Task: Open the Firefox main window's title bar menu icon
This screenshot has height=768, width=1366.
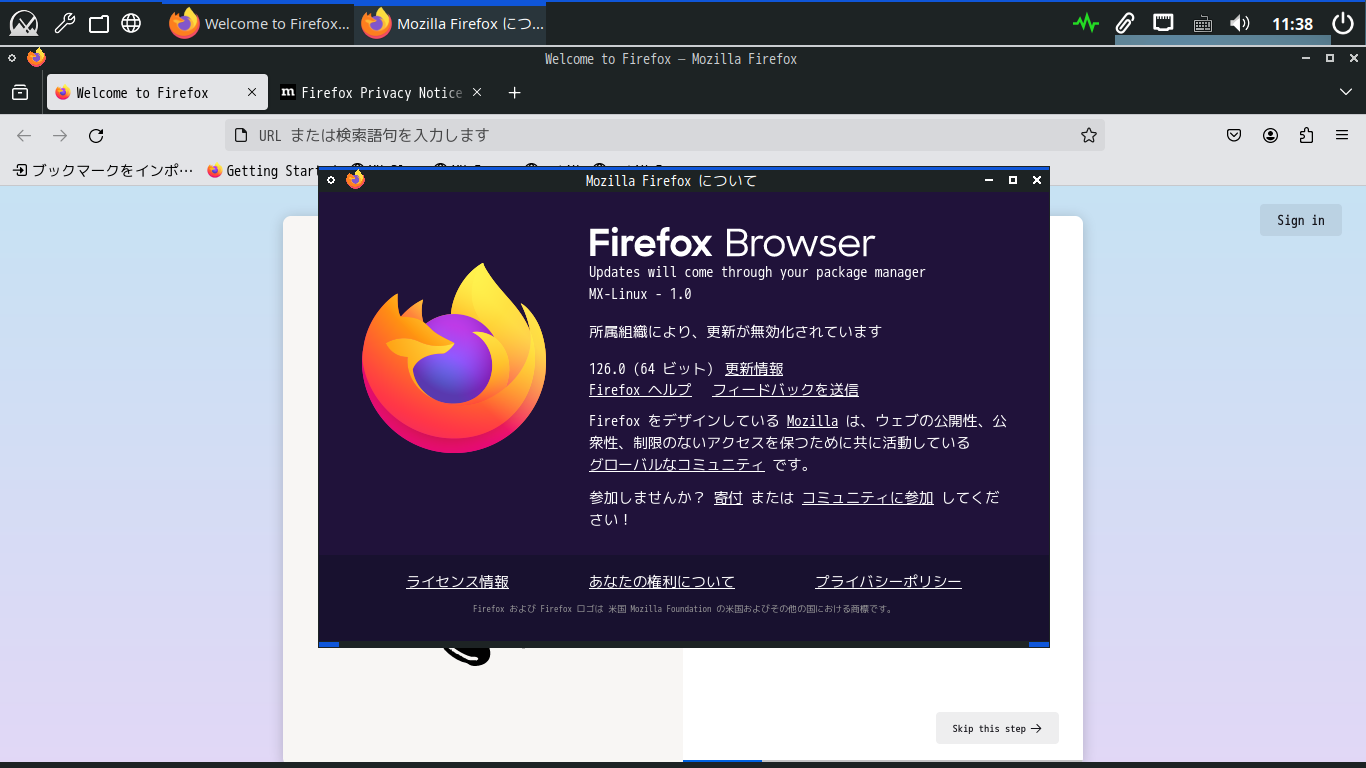Action: click(x=12, y=59)
